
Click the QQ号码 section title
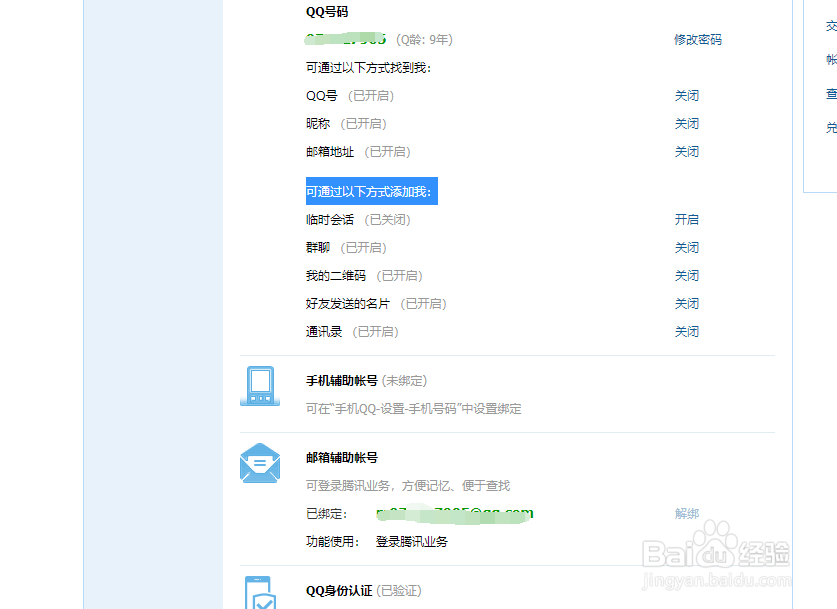(x=327, y=12)
